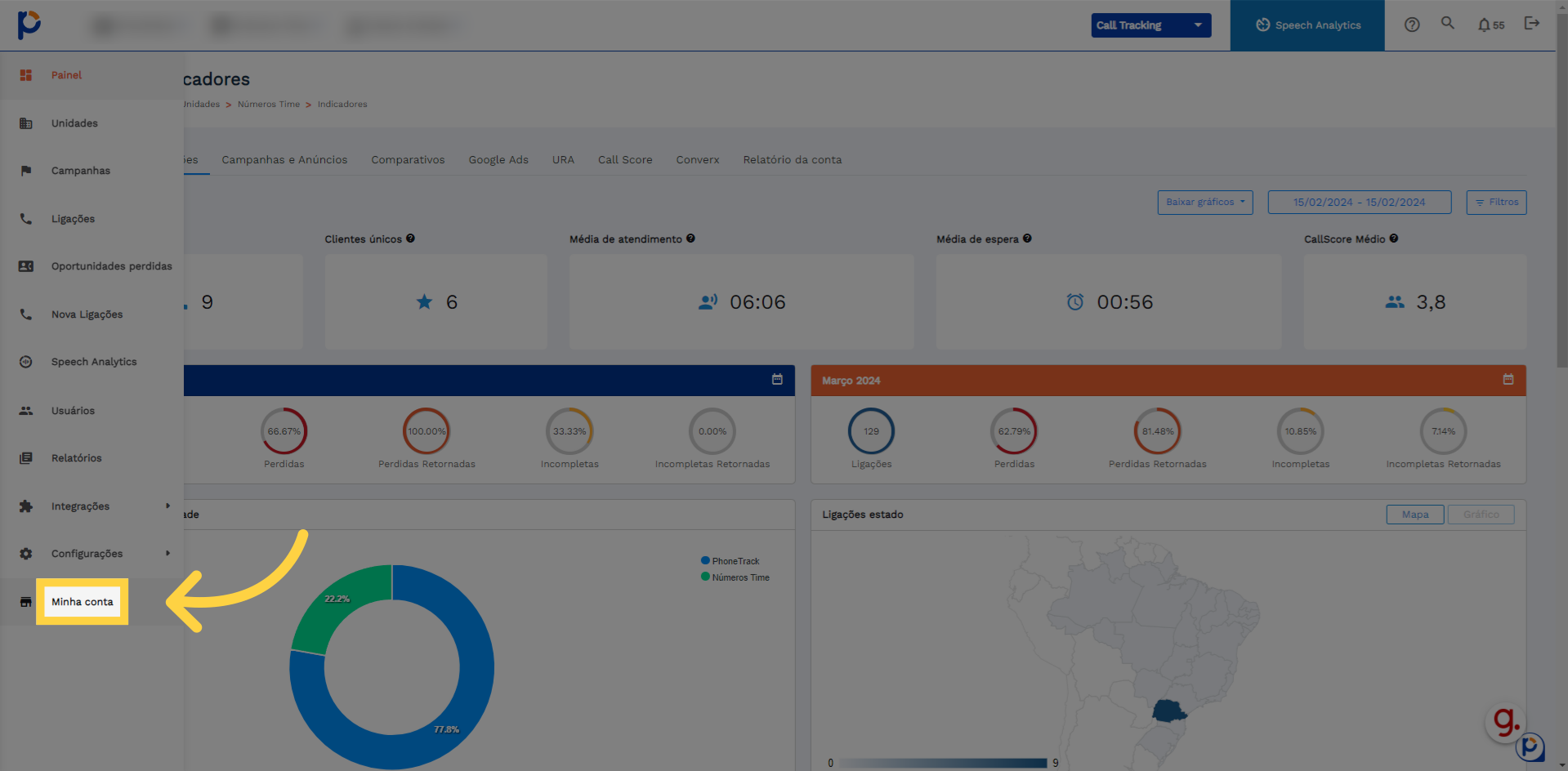Click the 129 Ligações circle indicator
Screen dimensions: 1568x771
click(x=872, y=431)
